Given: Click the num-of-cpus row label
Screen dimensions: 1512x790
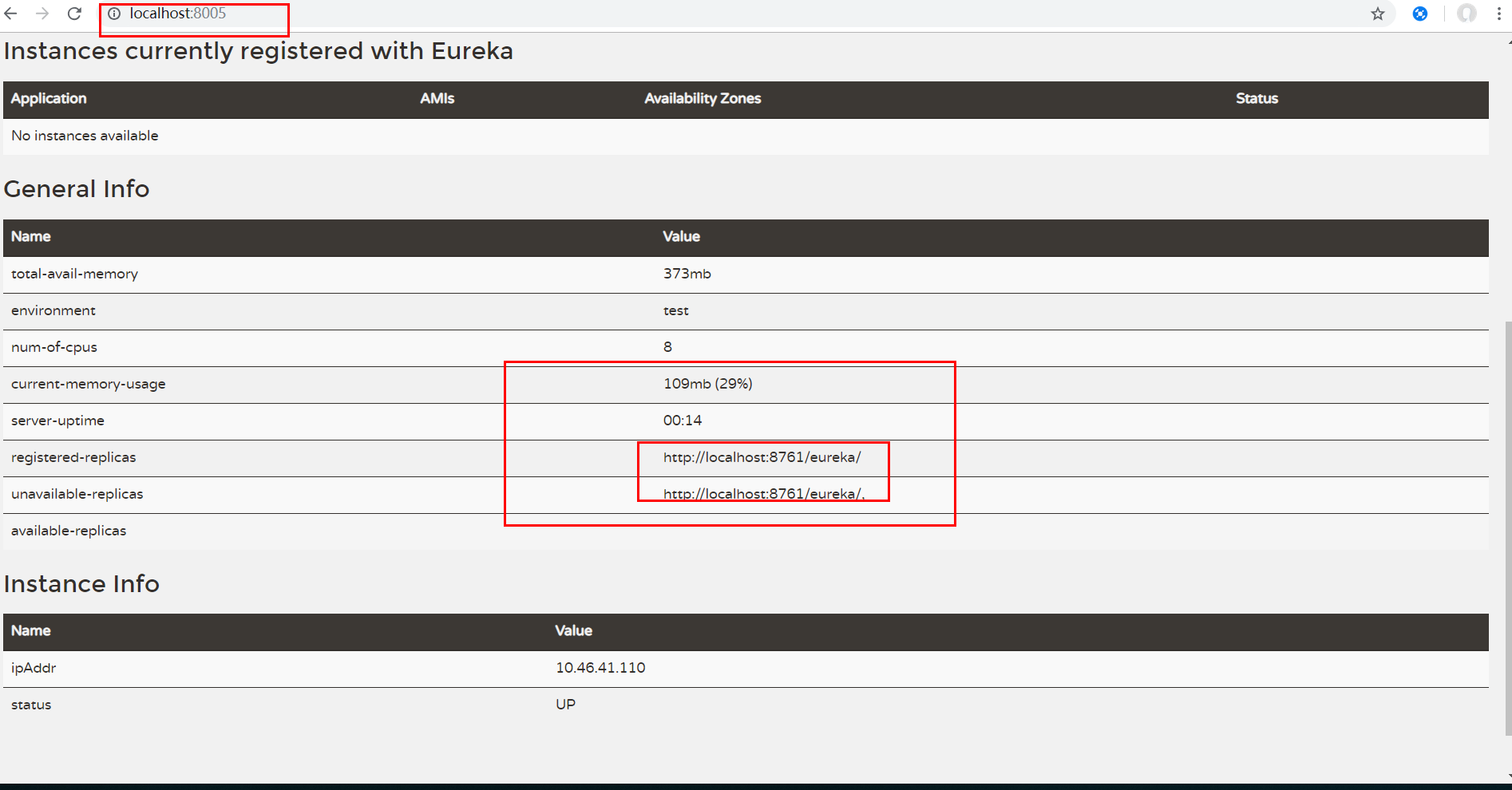Looking at the screenshot, I should 54,347.
